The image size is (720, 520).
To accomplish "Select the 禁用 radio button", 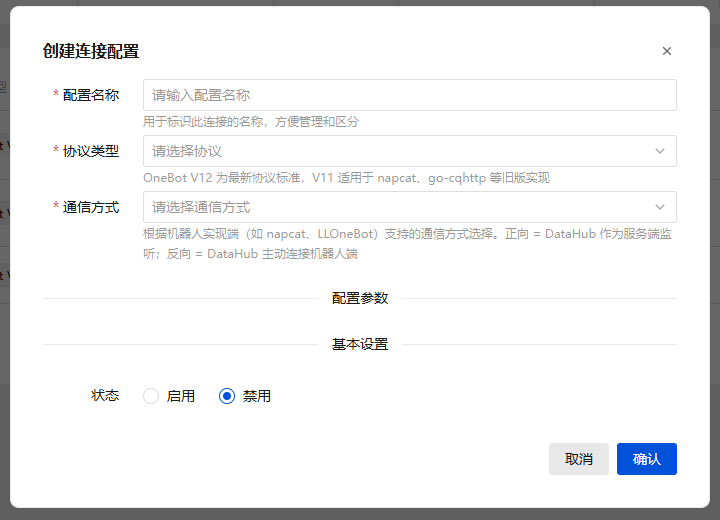I will pyautogui.click(x=227, y=396).
